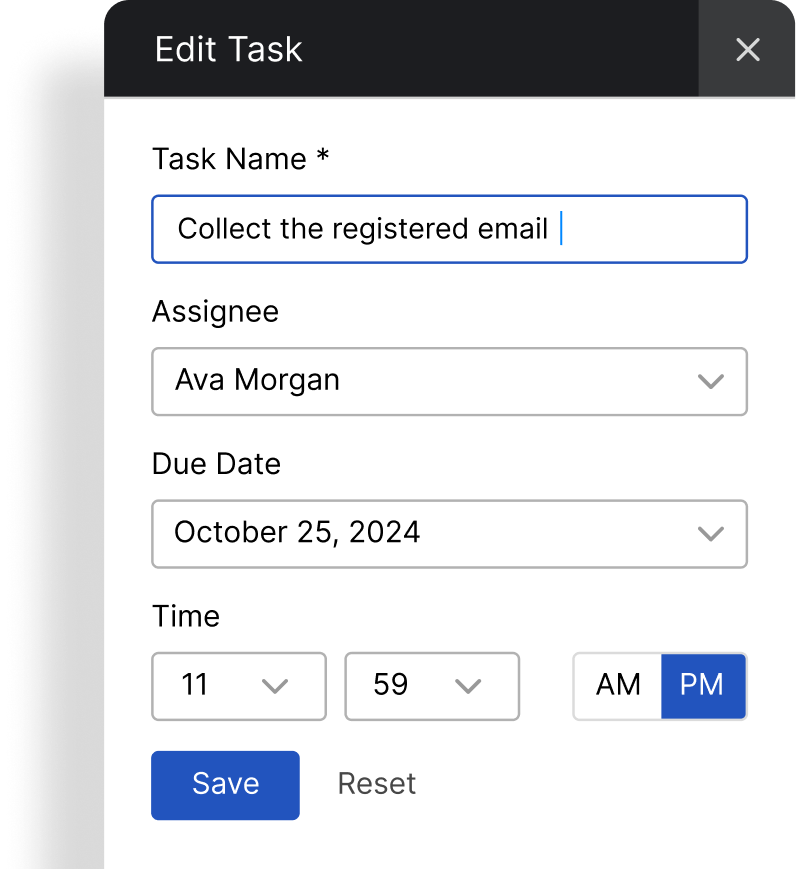The image size is (796, 869).
Task: Open the Due Date dropdown showing October 25, 2024
Action: click(449, 533)
